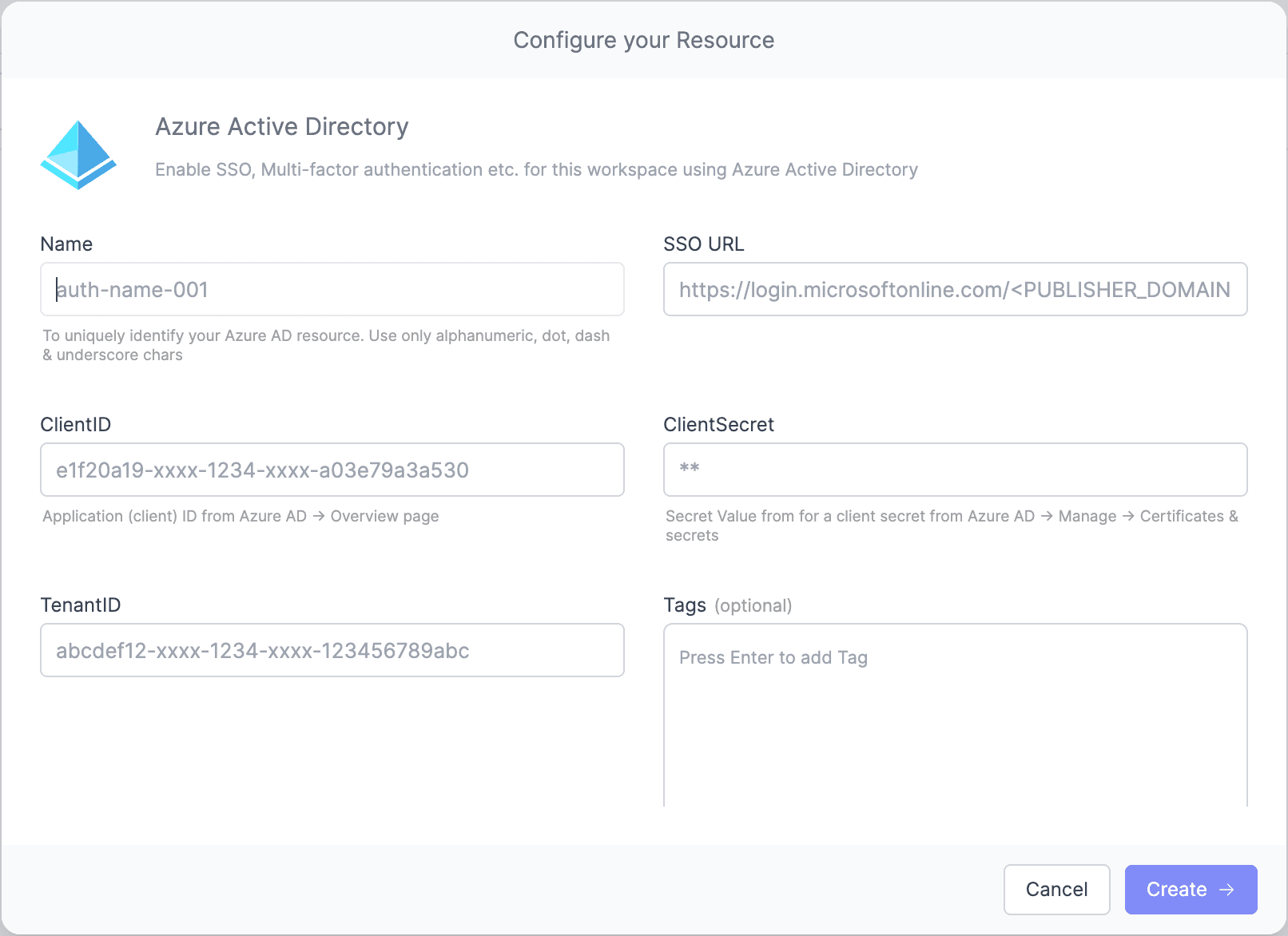Click the 'To uniquely identify your Azure AD resource' hint
The width and height of the screenshot is (1288, 936).
(x=326, y=345)
